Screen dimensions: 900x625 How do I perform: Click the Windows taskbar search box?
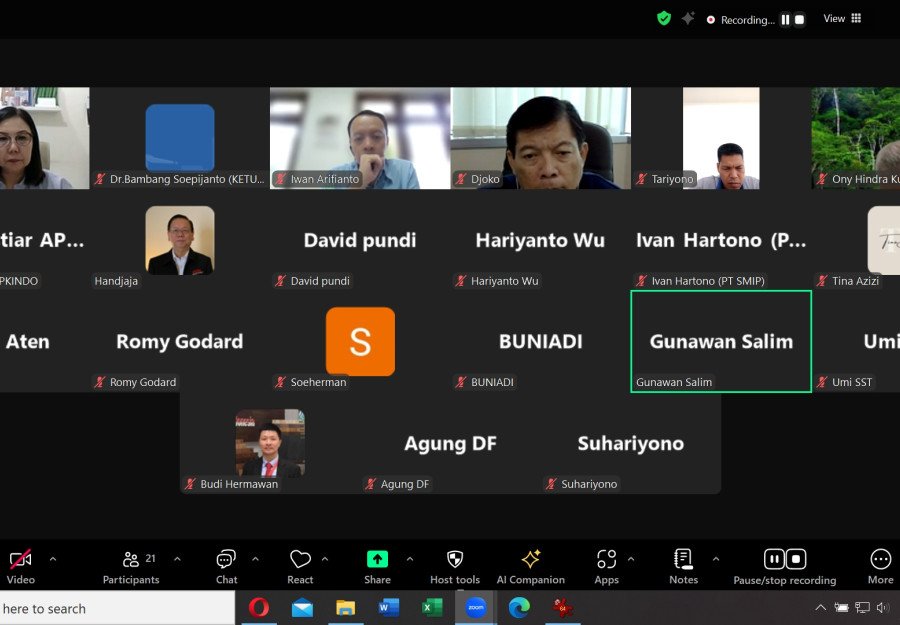point(117,608)
